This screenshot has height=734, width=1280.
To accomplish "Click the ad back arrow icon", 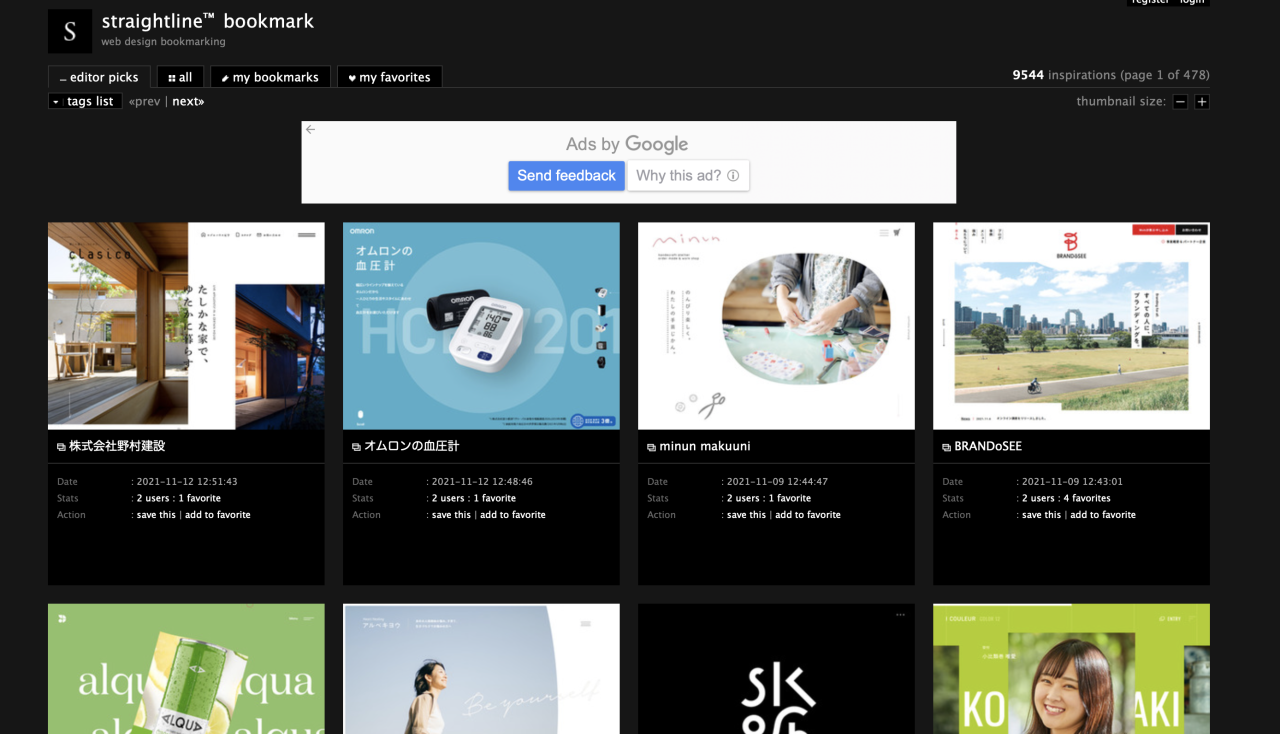I will pos(310,130).
